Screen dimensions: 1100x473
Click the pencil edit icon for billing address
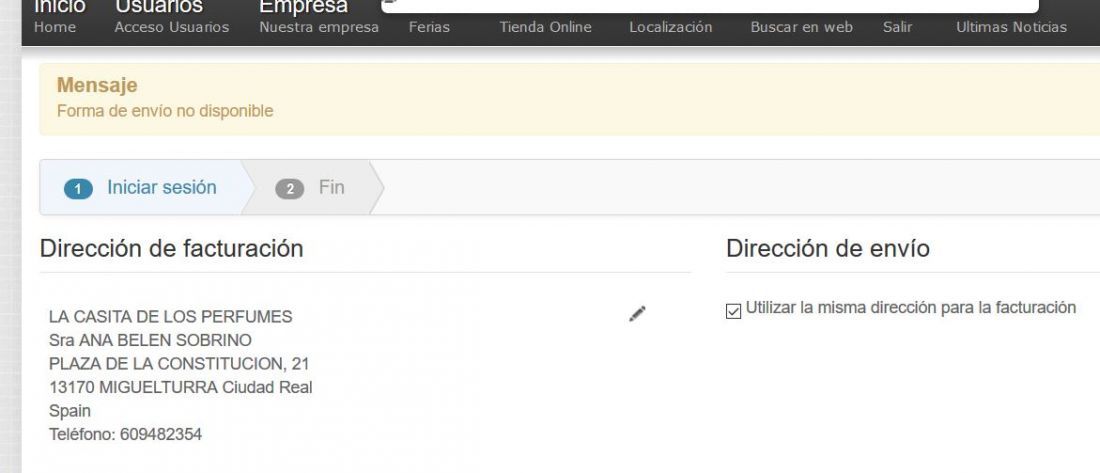637,314
